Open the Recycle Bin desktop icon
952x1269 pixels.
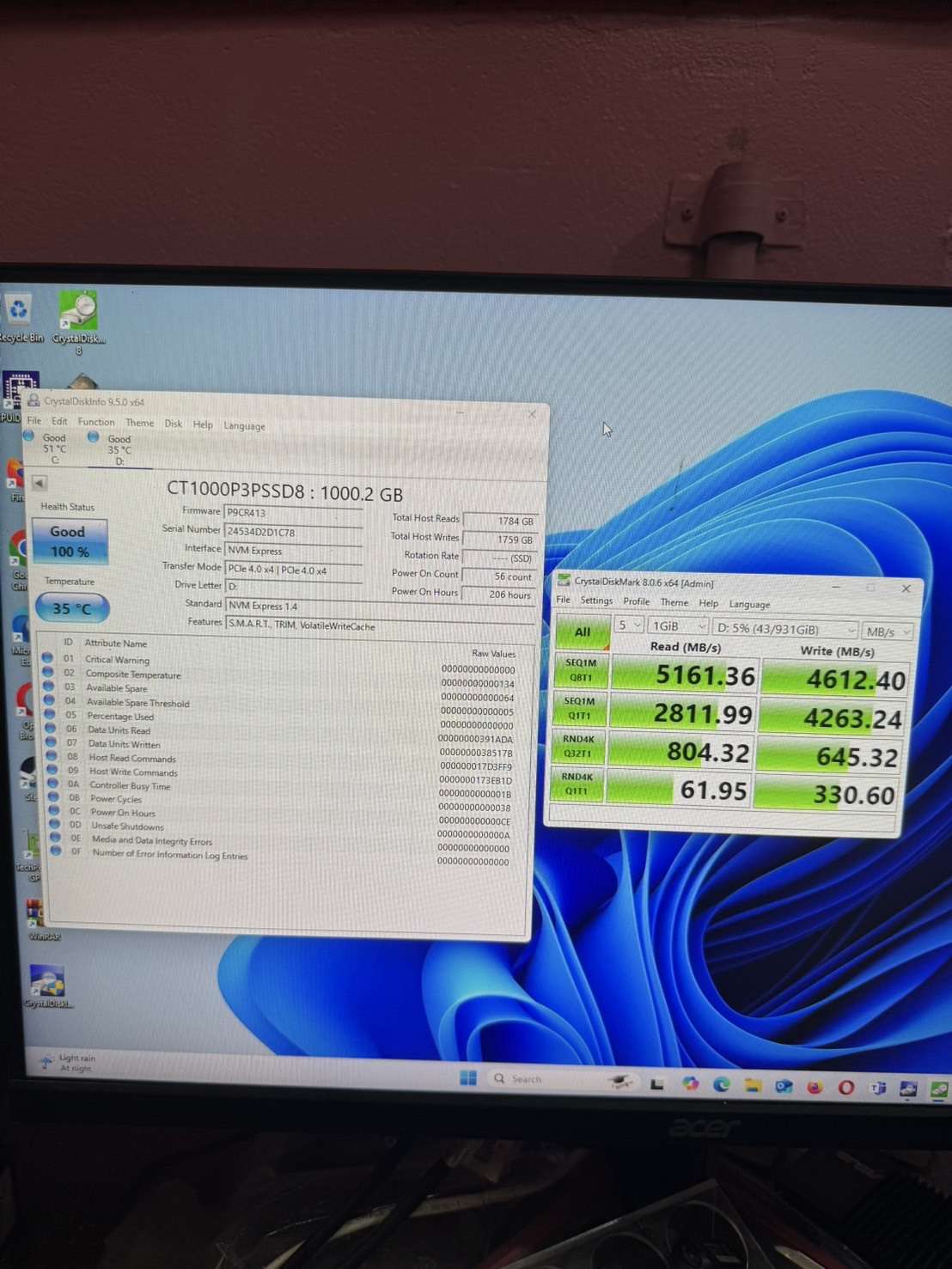coord(18,316)
